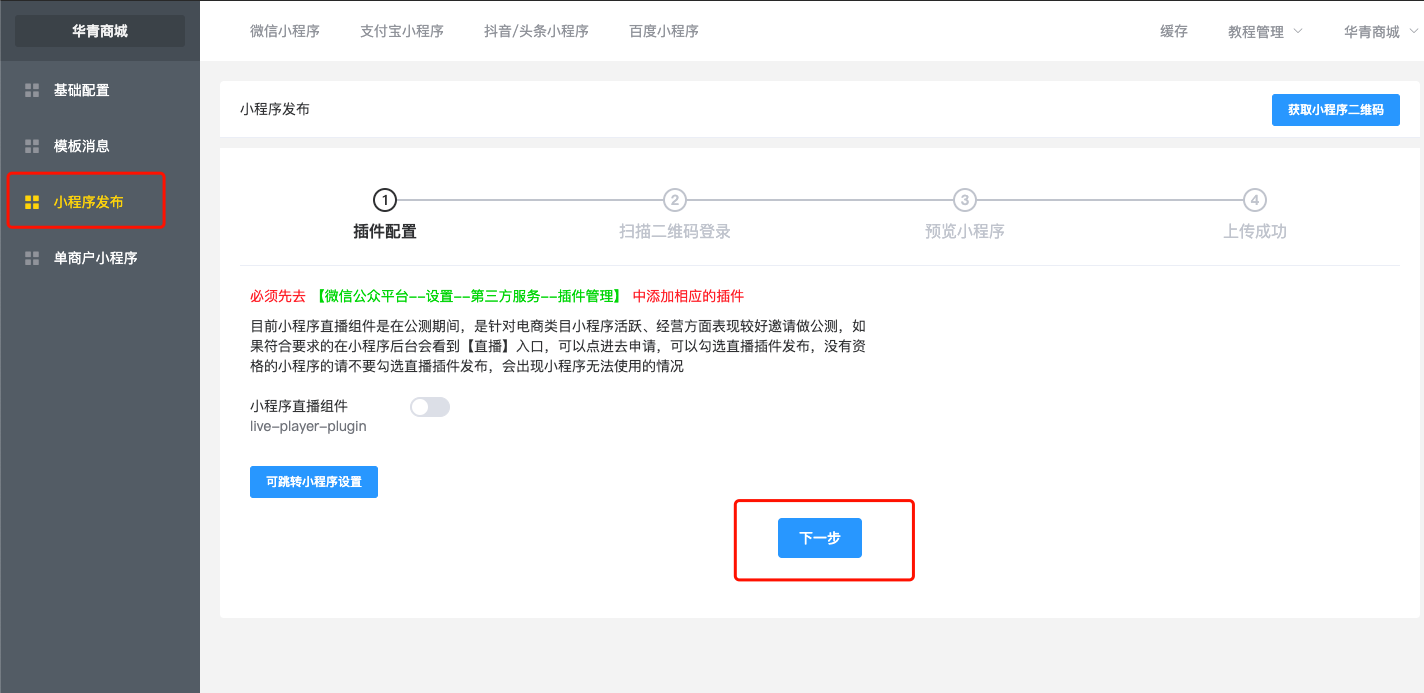Click step 3 circle 预览小程序
This screenshot has width=1424, height=693.
click(965, 200)
